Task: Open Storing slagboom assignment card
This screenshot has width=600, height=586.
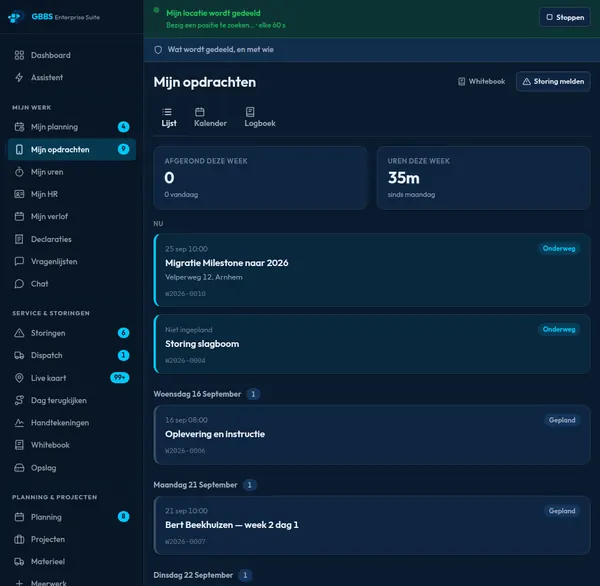Action: click(372, 344)
